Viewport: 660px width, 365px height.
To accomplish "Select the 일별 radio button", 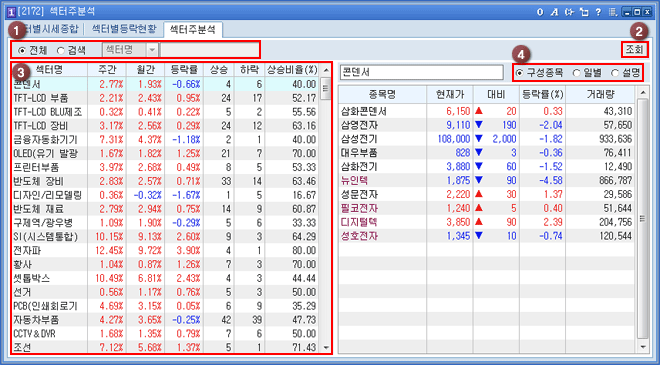I will click(x=577, y=73).
